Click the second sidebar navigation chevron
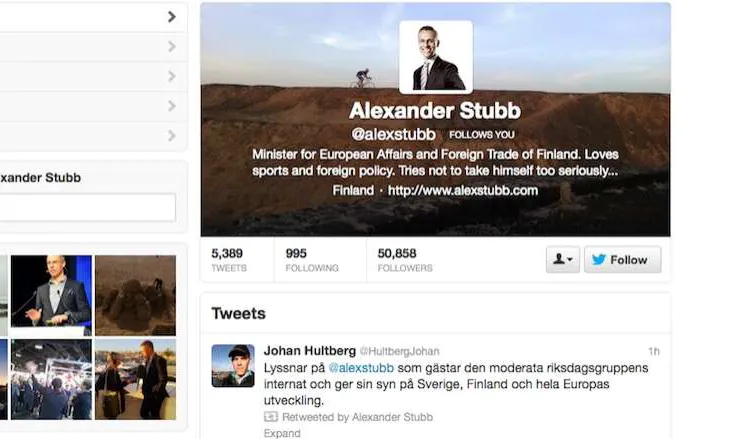 tap(172, 46)
